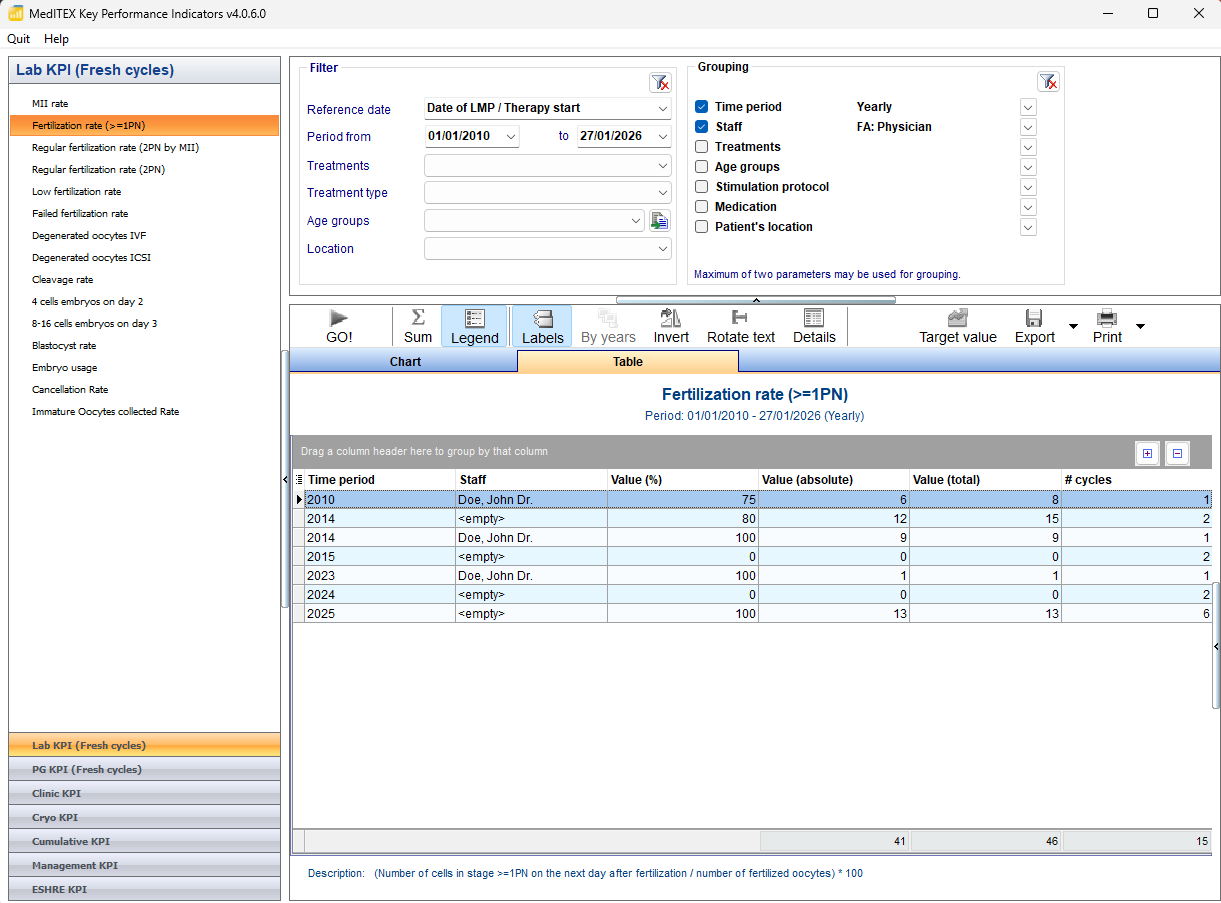
Task: Click the 2023 Doe, John Dr. staff cell
Action: coord(531,575)
